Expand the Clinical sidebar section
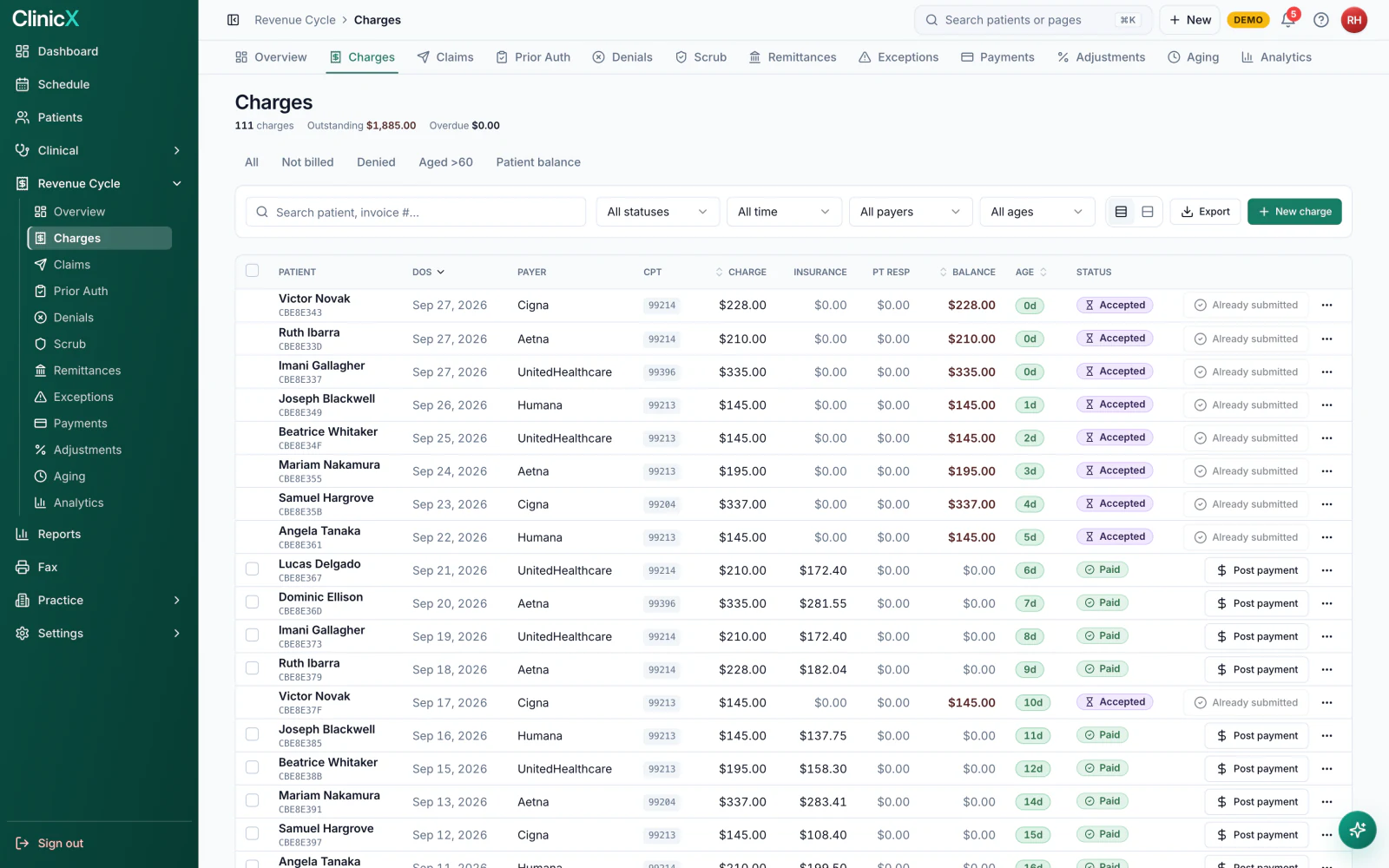1389x868 pixels. (99, 150)
